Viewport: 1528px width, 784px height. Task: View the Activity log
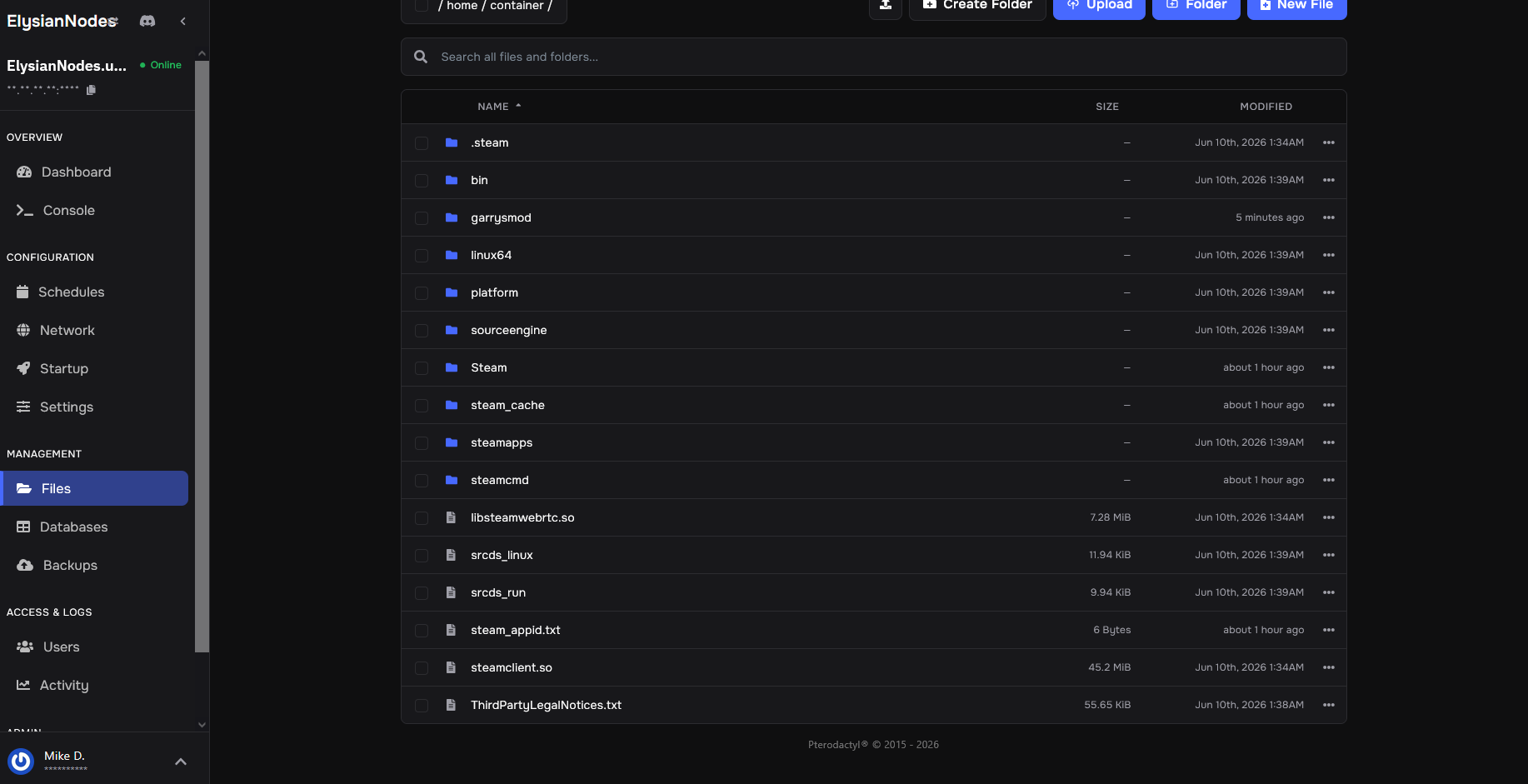click(94, 685)
